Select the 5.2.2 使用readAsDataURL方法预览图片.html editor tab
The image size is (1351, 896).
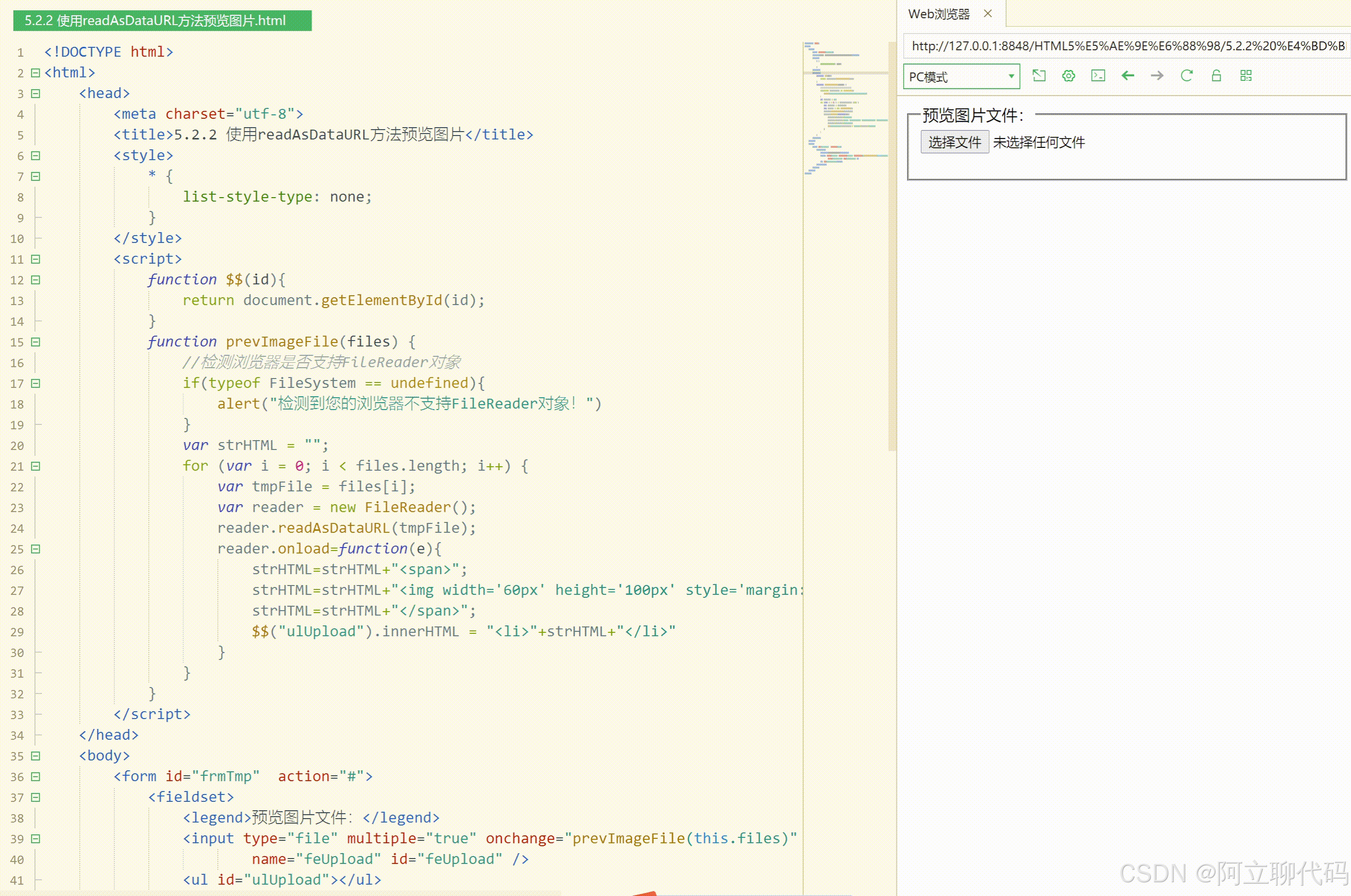[162, 21]
